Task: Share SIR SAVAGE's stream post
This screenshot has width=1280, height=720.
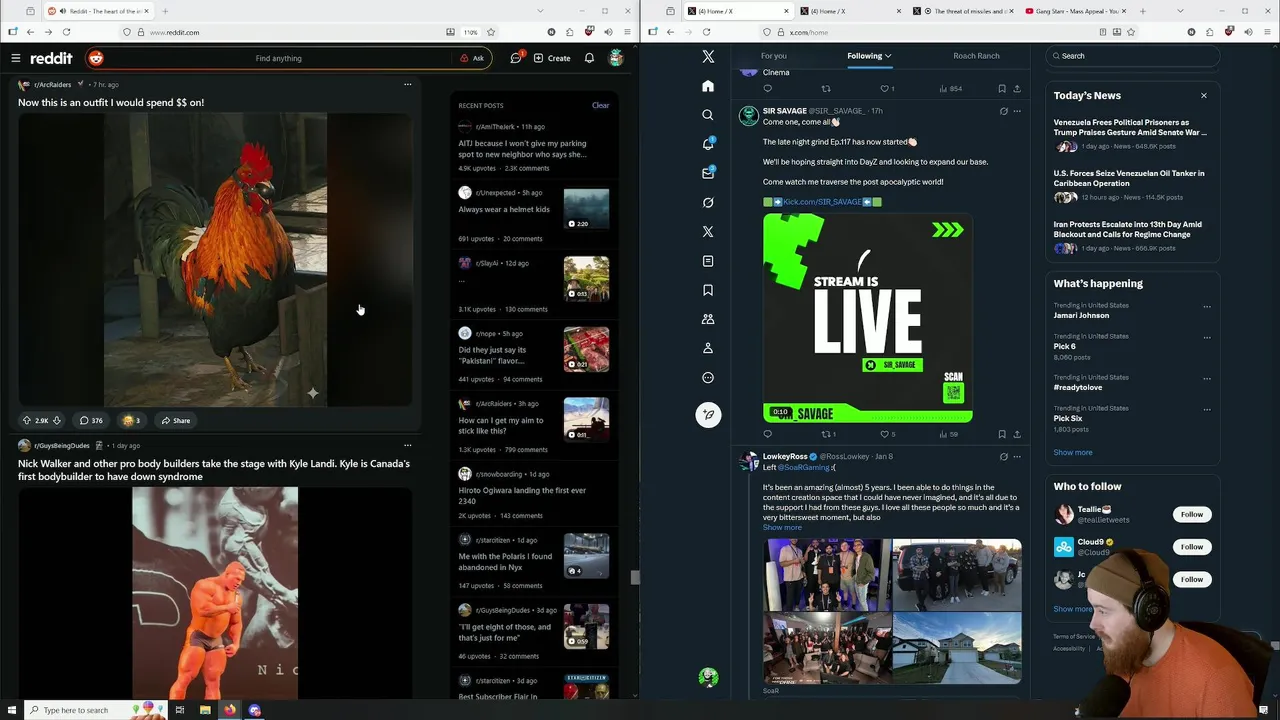Action: [1017, 434]
